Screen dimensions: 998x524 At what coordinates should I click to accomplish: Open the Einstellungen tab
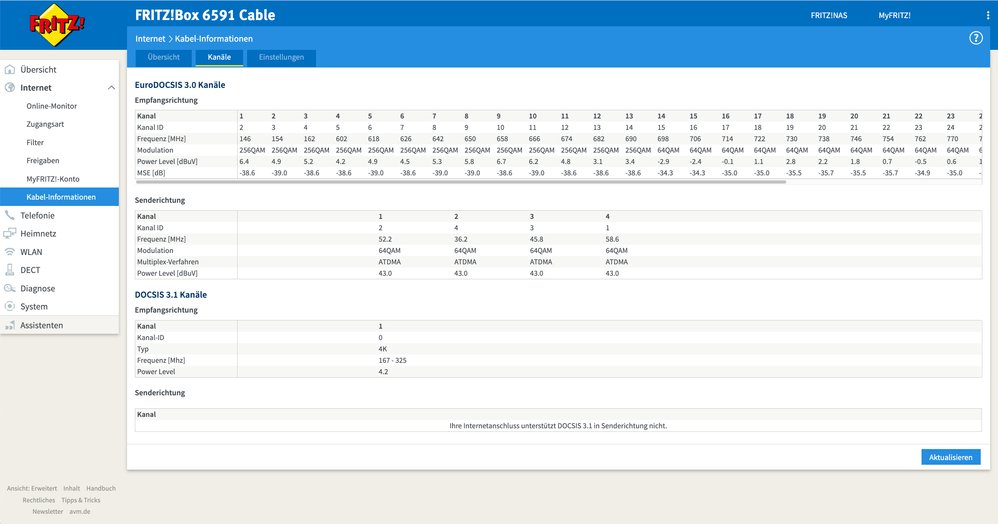coord(281,57)
